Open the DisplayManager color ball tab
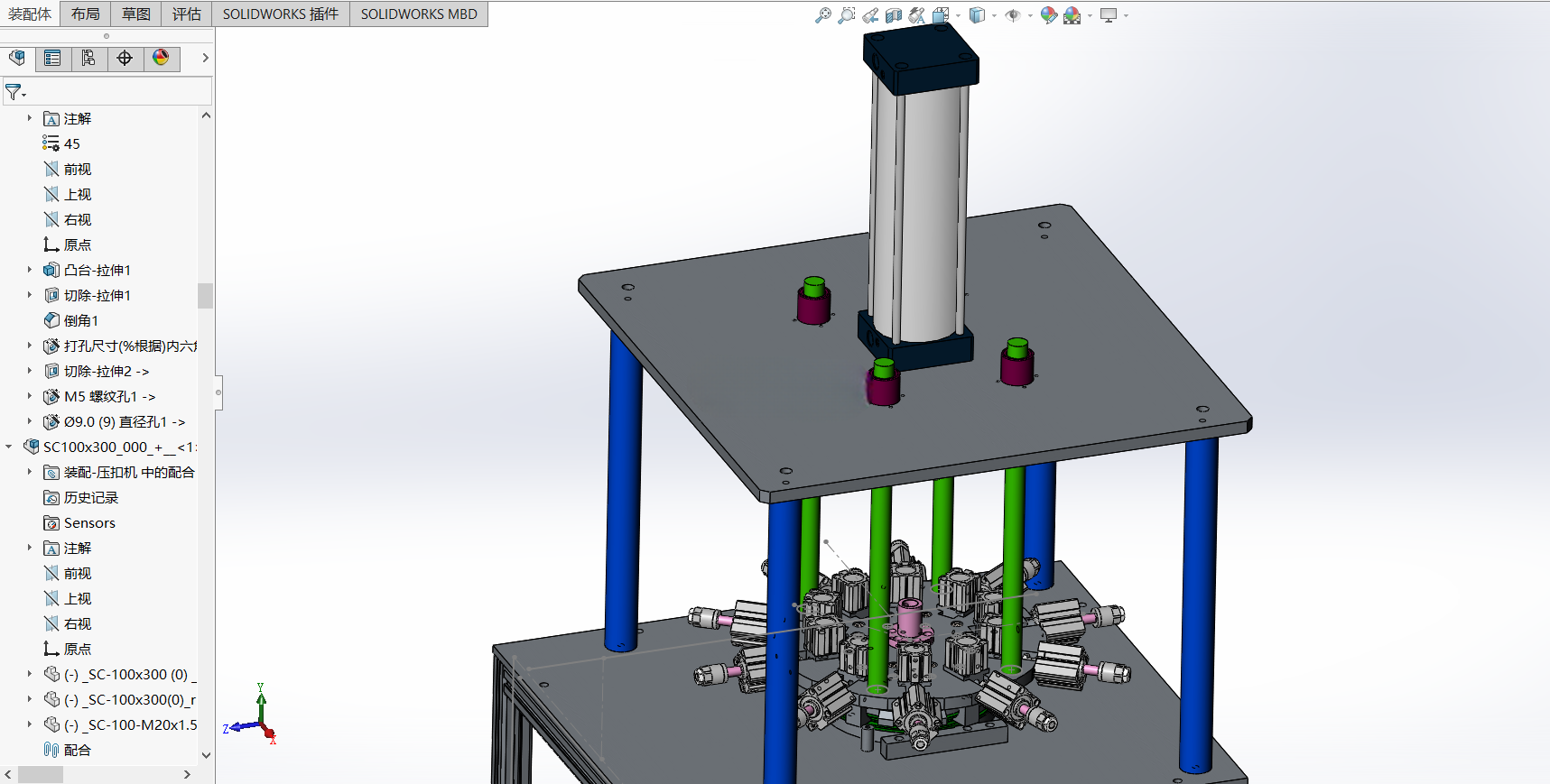The width and height of the screenshot is (1550, 784). tap(161, 59)
